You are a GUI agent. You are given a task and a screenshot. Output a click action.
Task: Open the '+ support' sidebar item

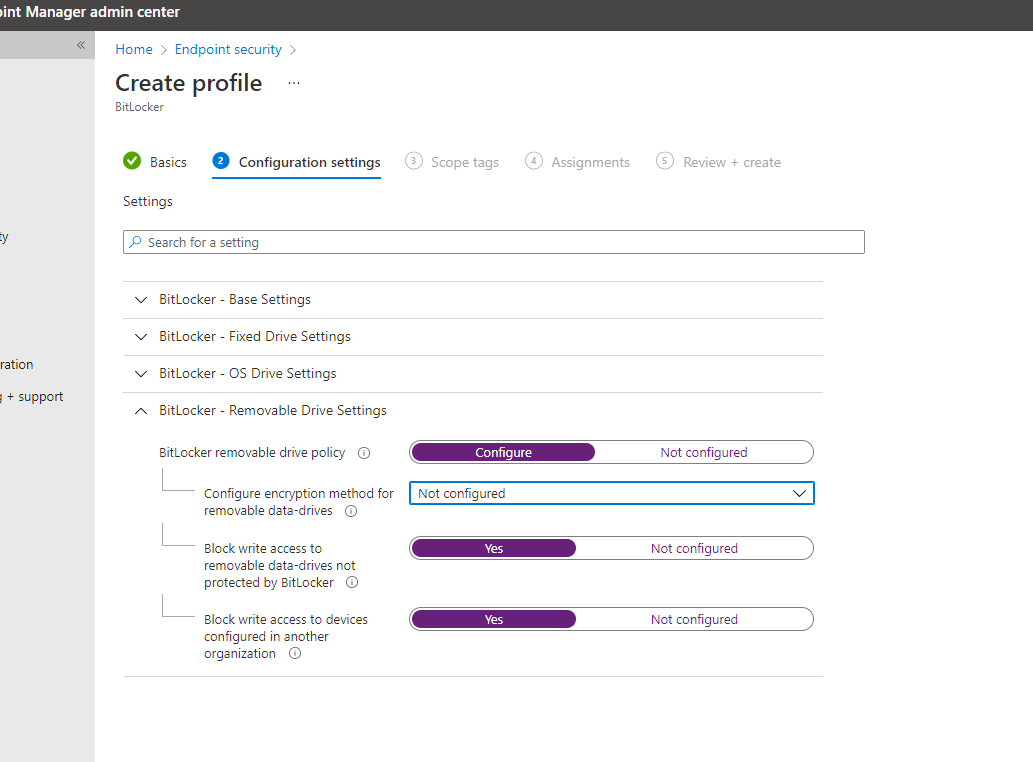[32, 396]
